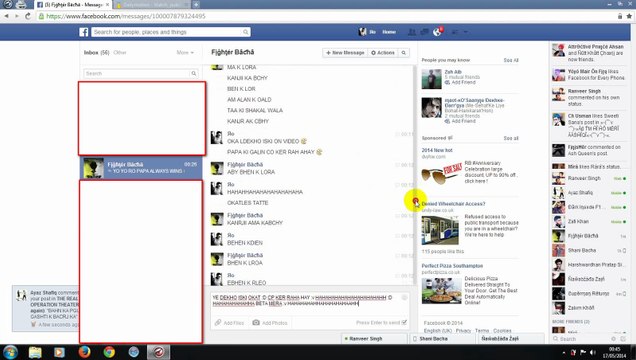Click the New Message button

(345, 53)
